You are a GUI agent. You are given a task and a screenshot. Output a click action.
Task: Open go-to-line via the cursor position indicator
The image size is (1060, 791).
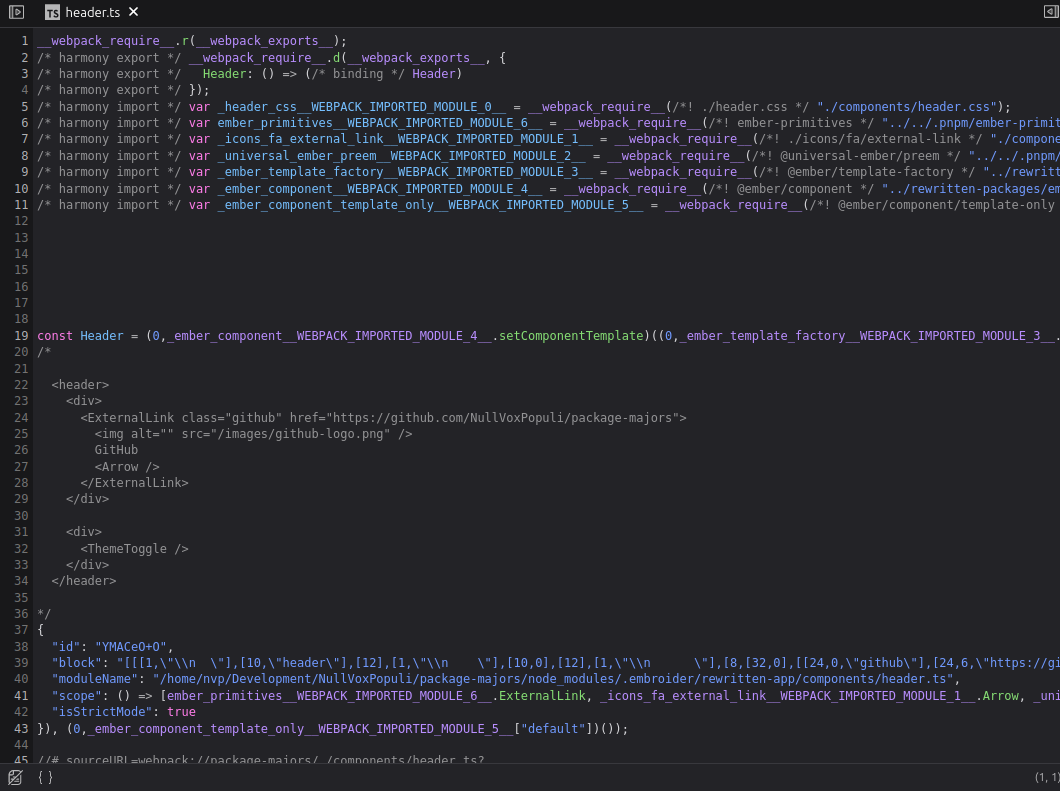coord(1047,776)
